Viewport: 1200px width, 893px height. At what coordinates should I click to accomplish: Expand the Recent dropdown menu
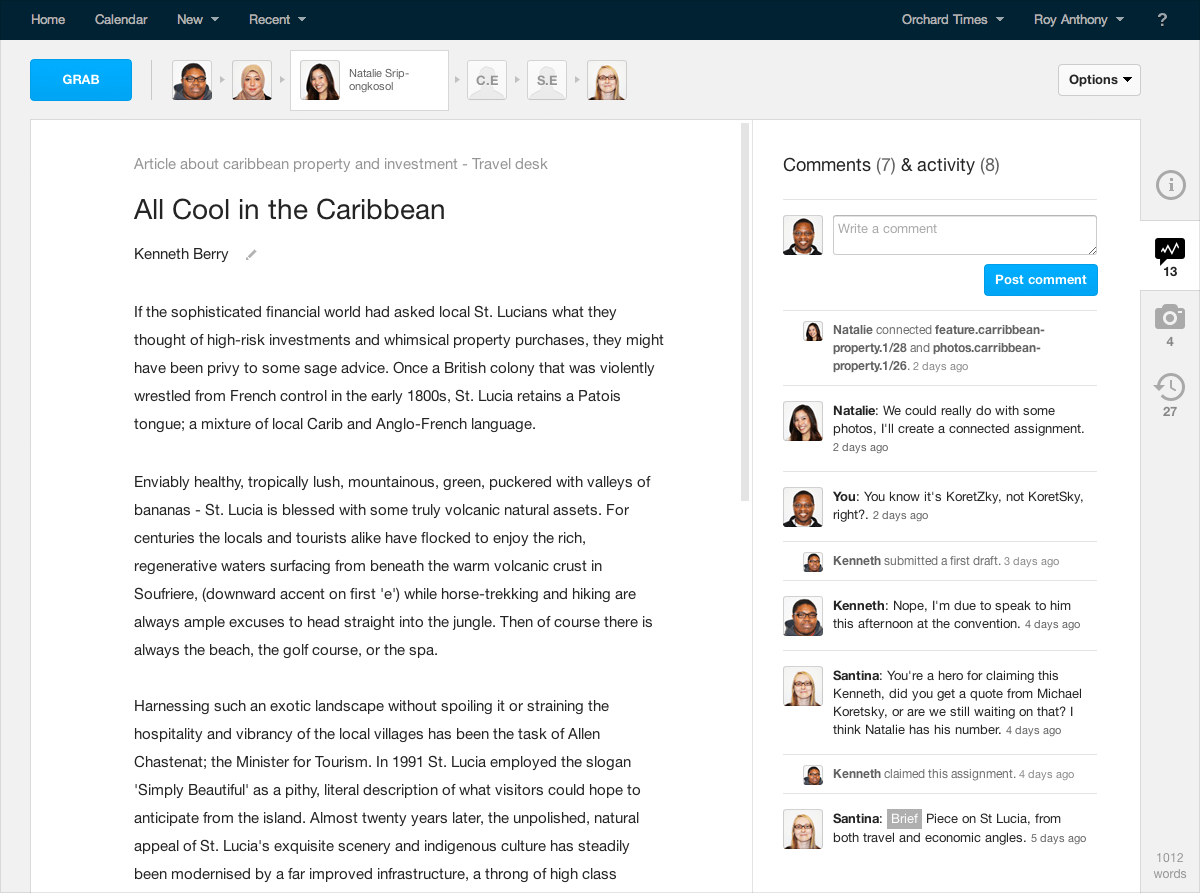(x=277, y=20)
